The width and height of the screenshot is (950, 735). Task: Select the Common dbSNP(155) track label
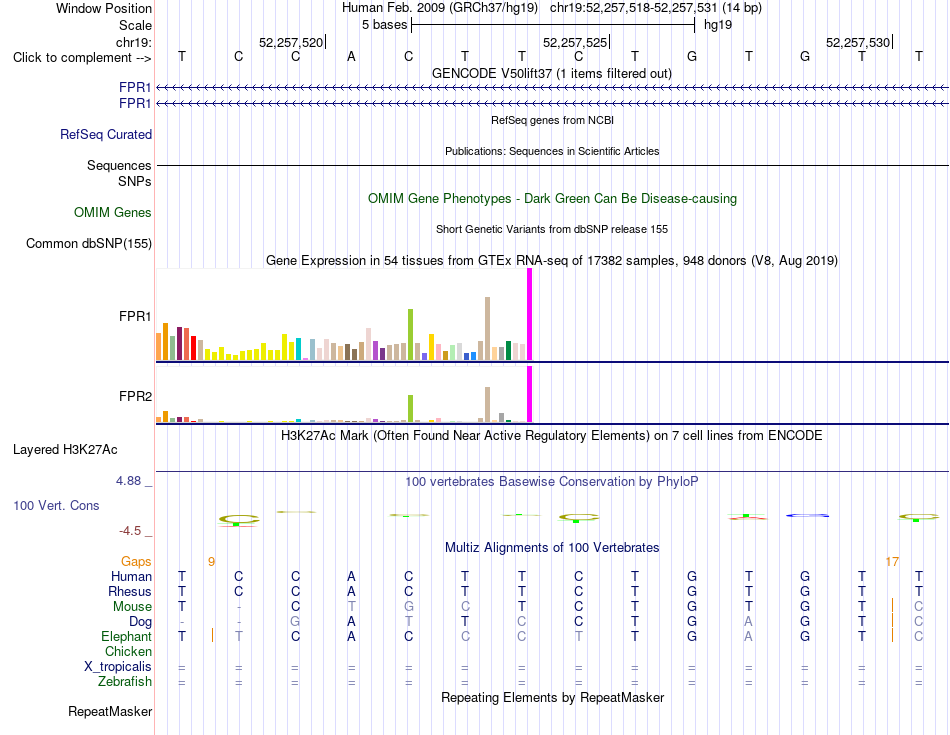[88, 244]
